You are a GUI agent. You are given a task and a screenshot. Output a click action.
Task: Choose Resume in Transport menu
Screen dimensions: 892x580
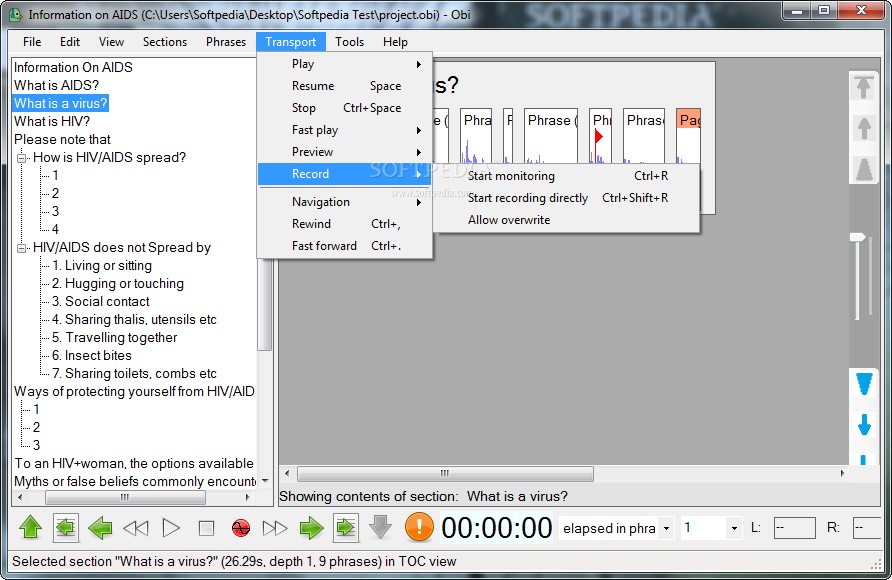click(345, 86)
